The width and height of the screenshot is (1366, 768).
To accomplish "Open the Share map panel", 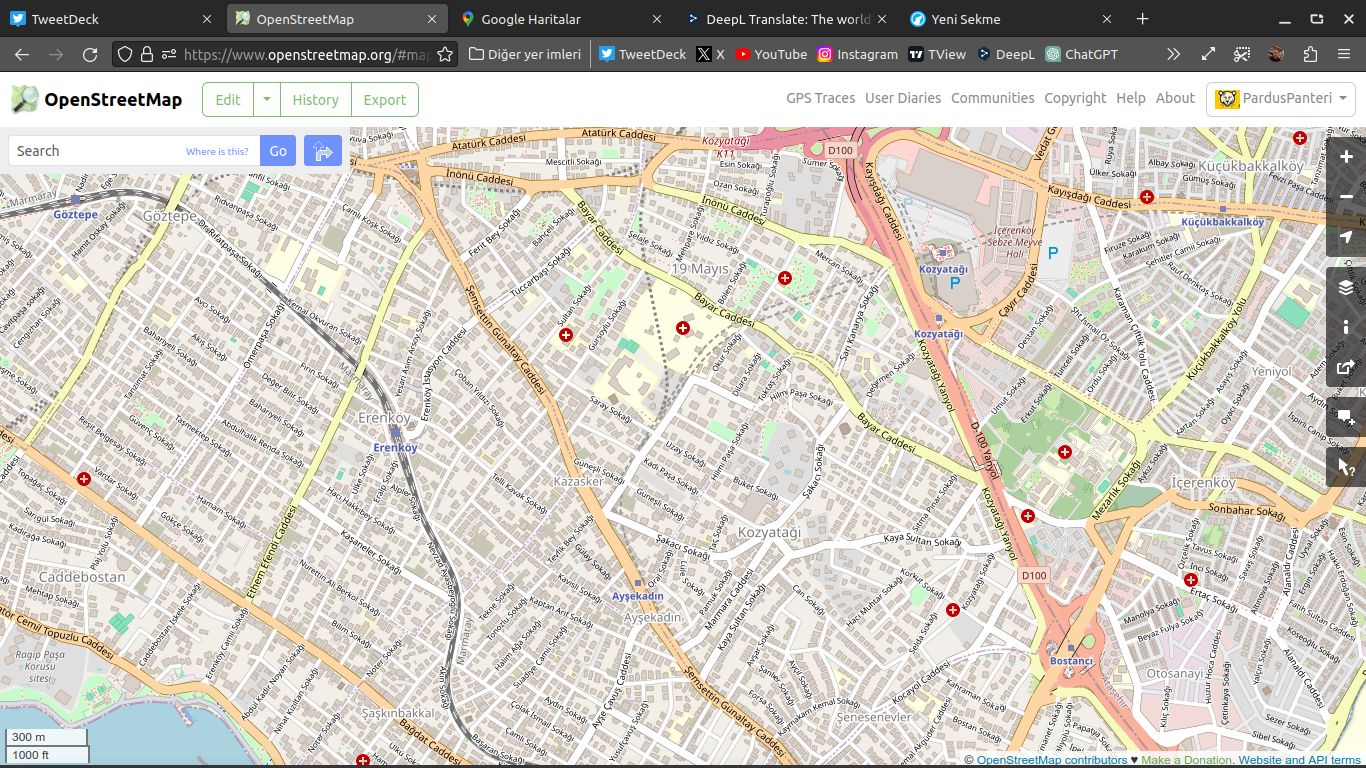I will click(x=1346, y=367).
